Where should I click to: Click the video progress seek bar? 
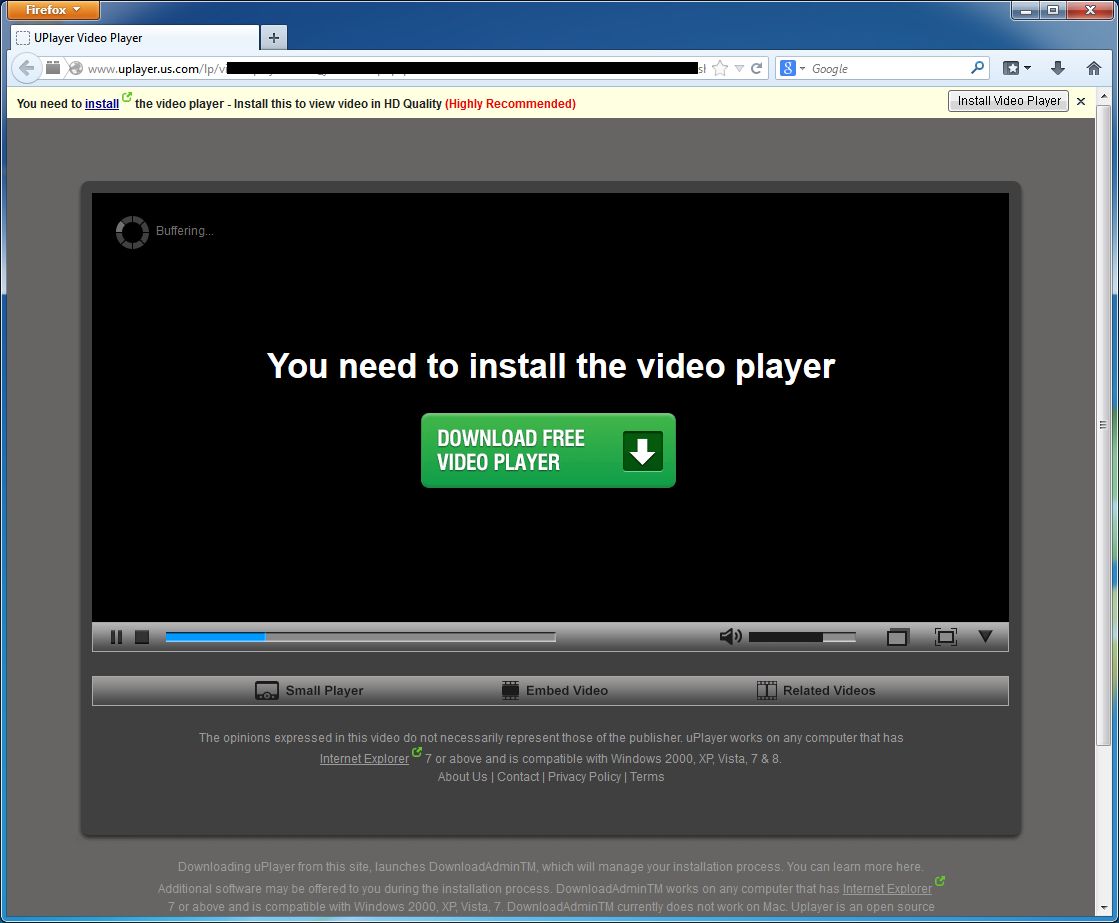360,637
